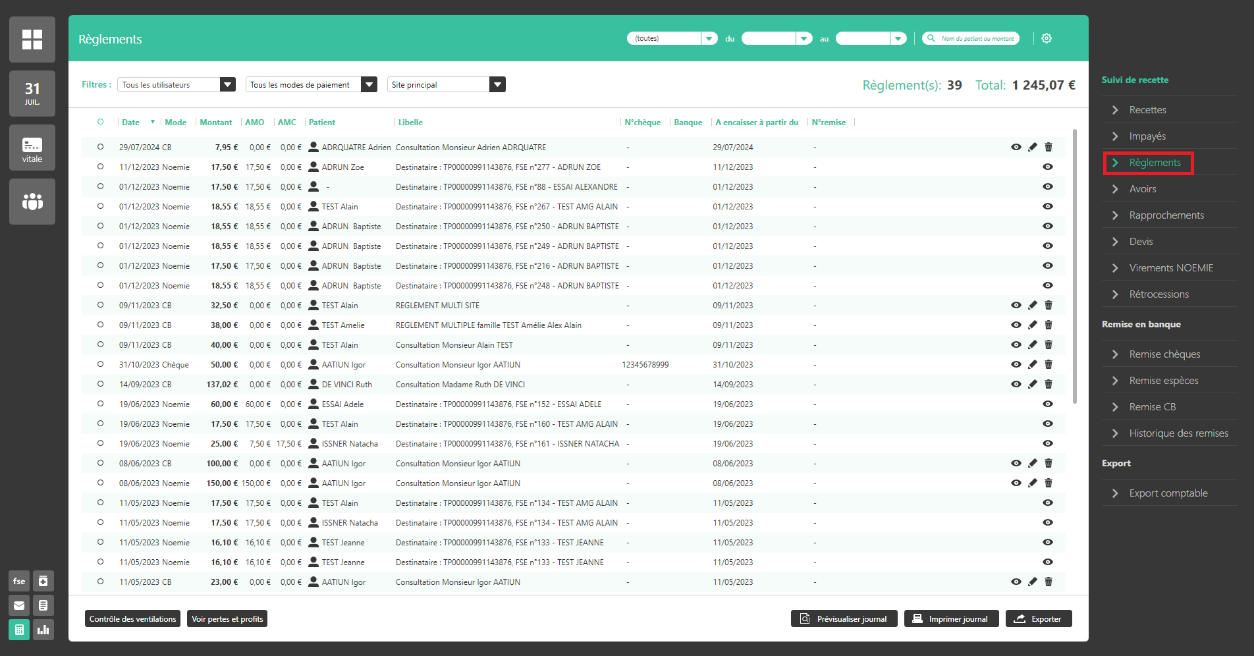
Task: Delete the 29/07/2024 Adrien ADRQUATRE payment
Action: [x=1048, y=147]
